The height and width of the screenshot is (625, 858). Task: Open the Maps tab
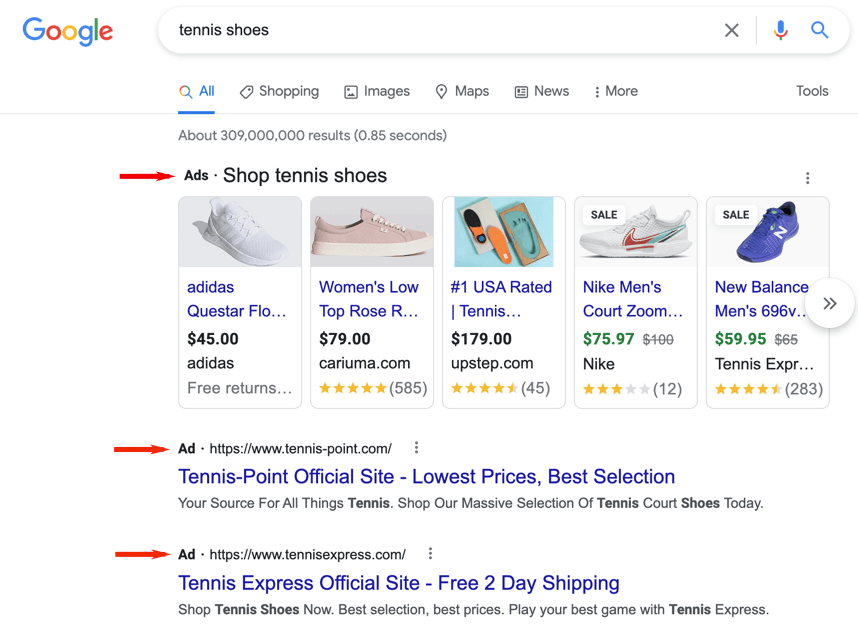(x=462, y=91)
